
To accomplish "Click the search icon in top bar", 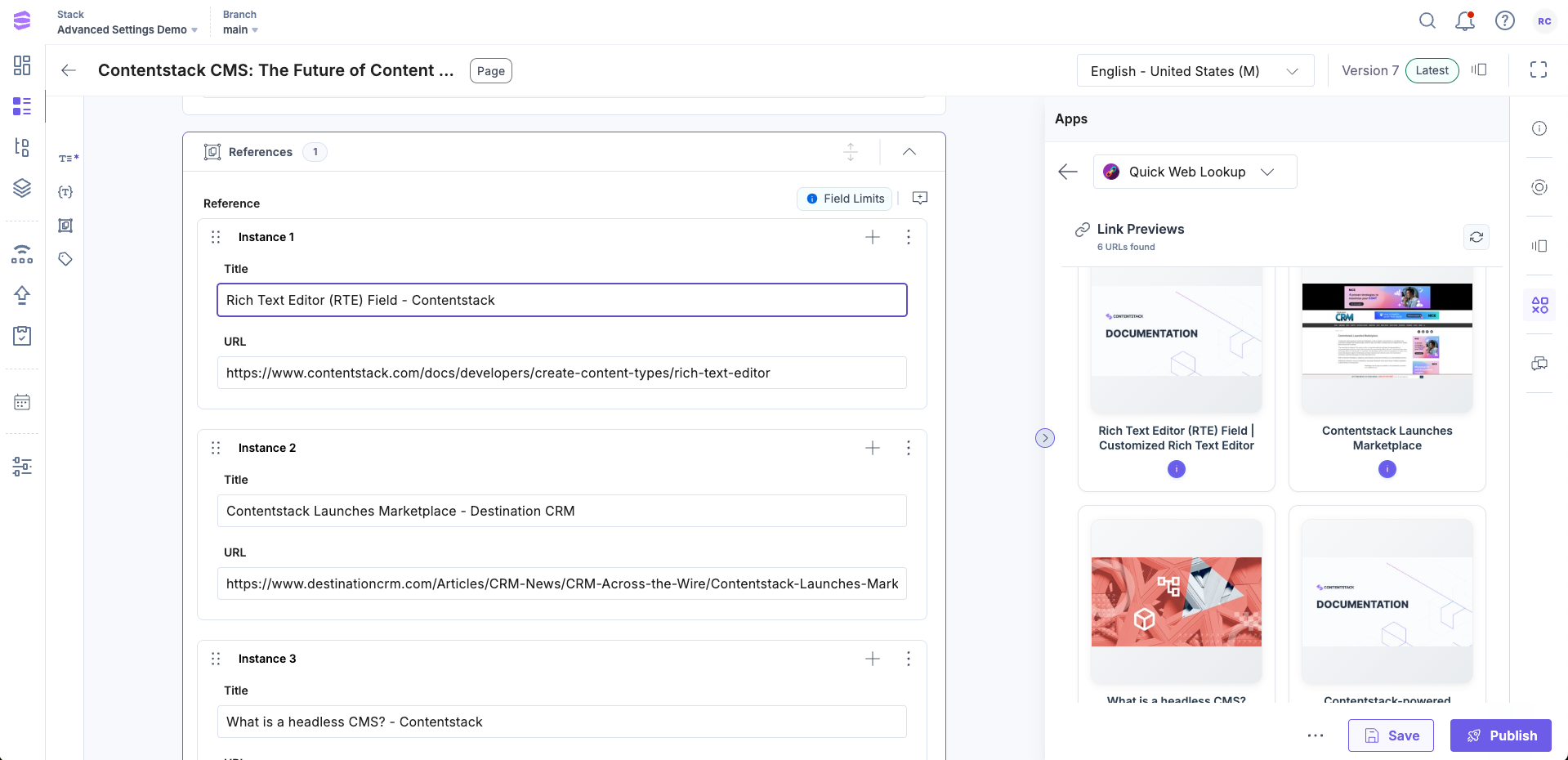I will (x=1427, y=21).
